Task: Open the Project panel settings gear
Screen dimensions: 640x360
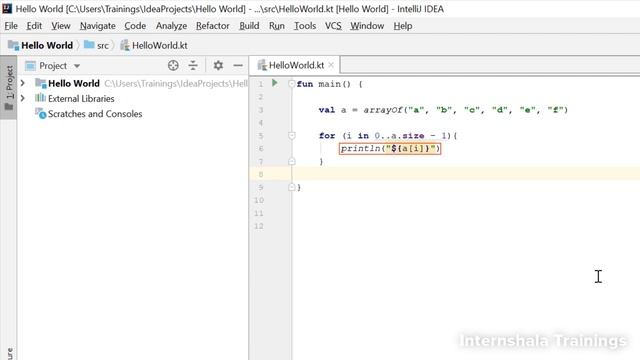Action: coord(218,65)
